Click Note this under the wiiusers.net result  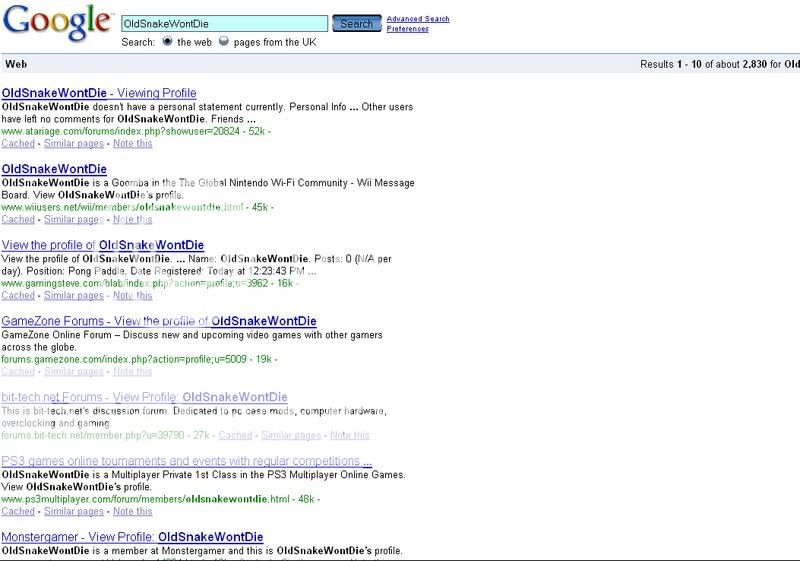(x=133, y=220)
